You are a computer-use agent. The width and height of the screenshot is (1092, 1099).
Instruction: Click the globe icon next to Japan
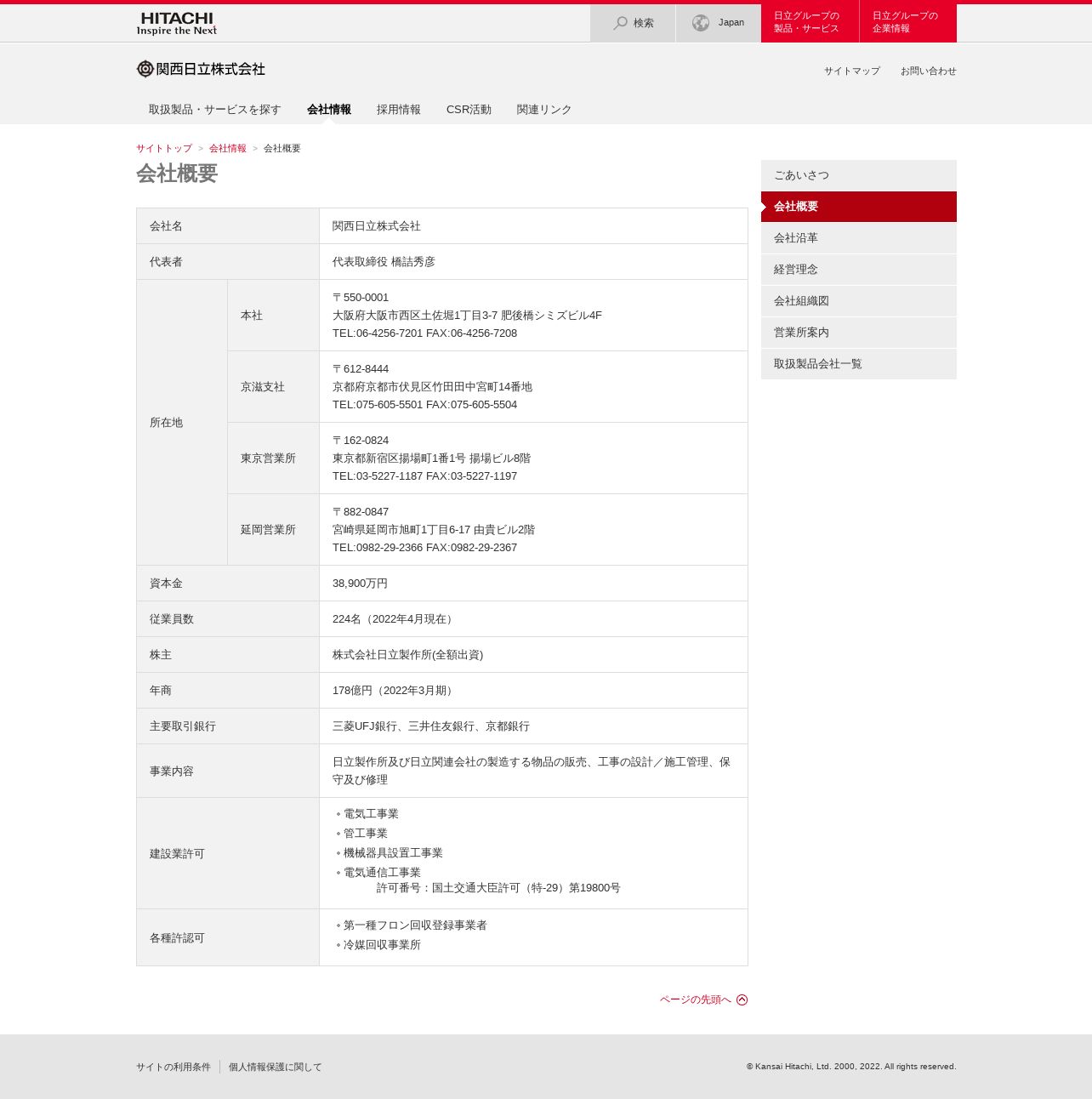coord(701,23)
